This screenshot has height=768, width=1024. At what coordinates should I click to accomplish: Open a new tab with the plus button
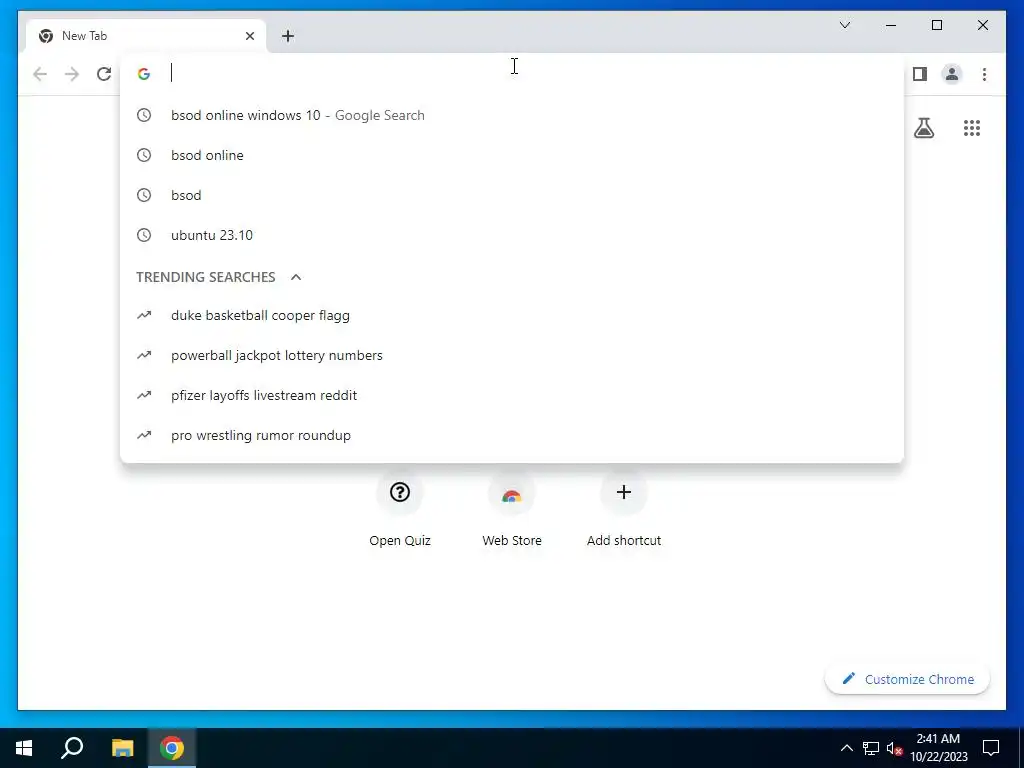pyautogui.click(x=288, y=36)
